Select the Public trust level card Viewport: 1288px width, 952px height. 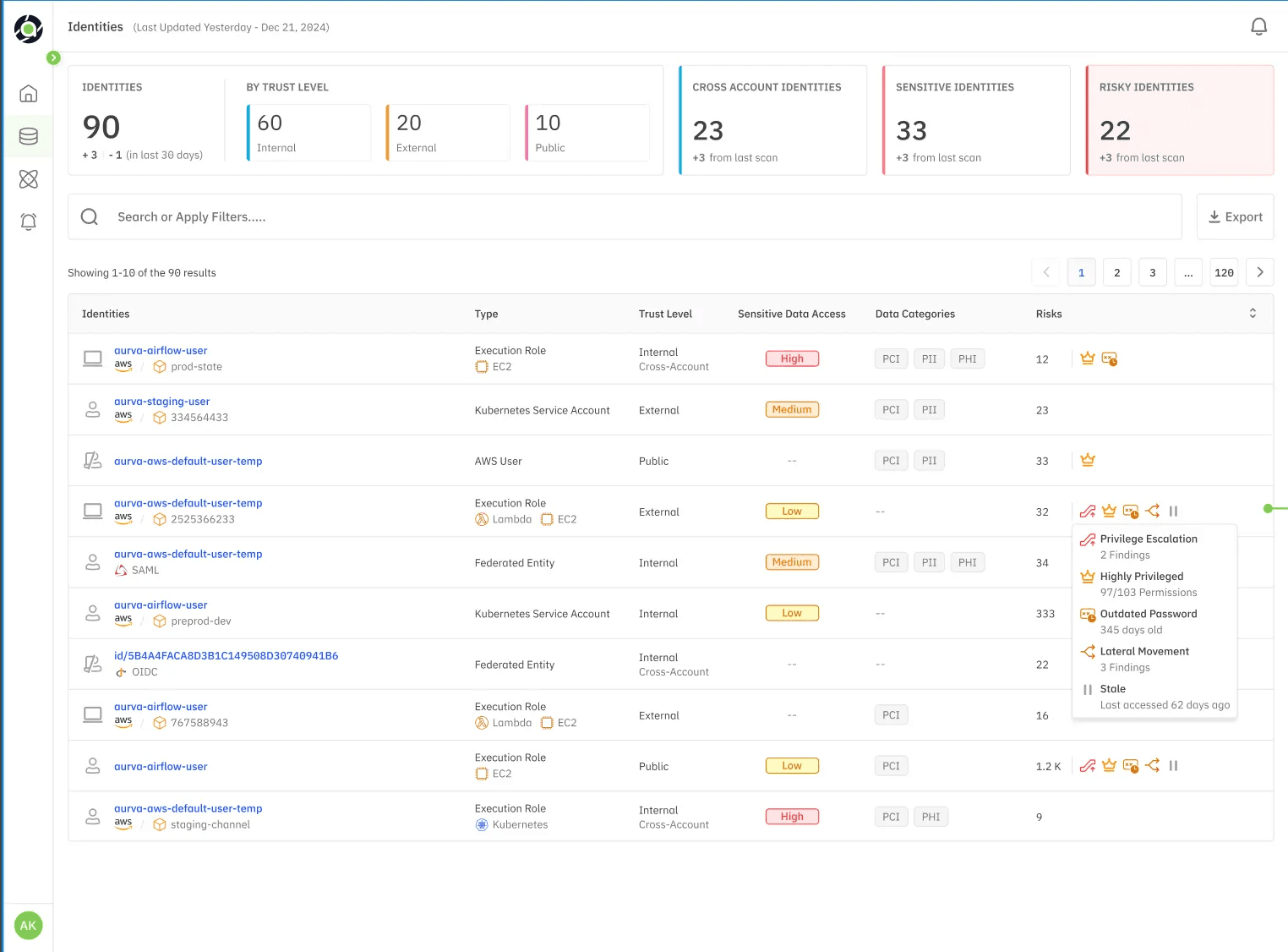pos(587,133)
